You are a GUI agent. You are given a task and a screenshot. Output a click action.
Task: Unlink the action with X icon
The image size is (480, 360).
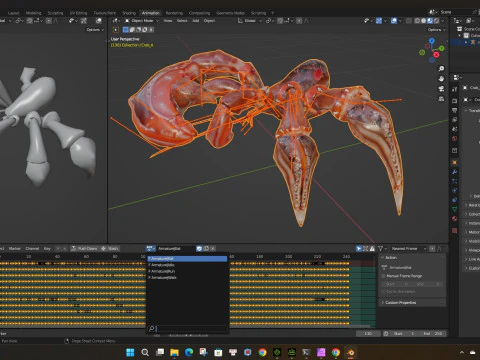coord(213,249)
